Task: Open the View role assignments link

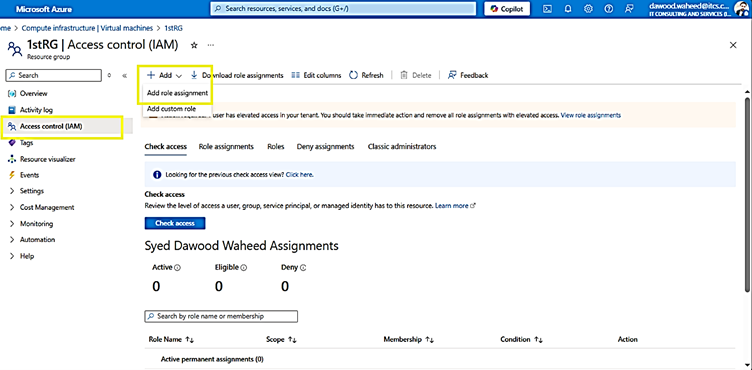Action: click(591, 115)
